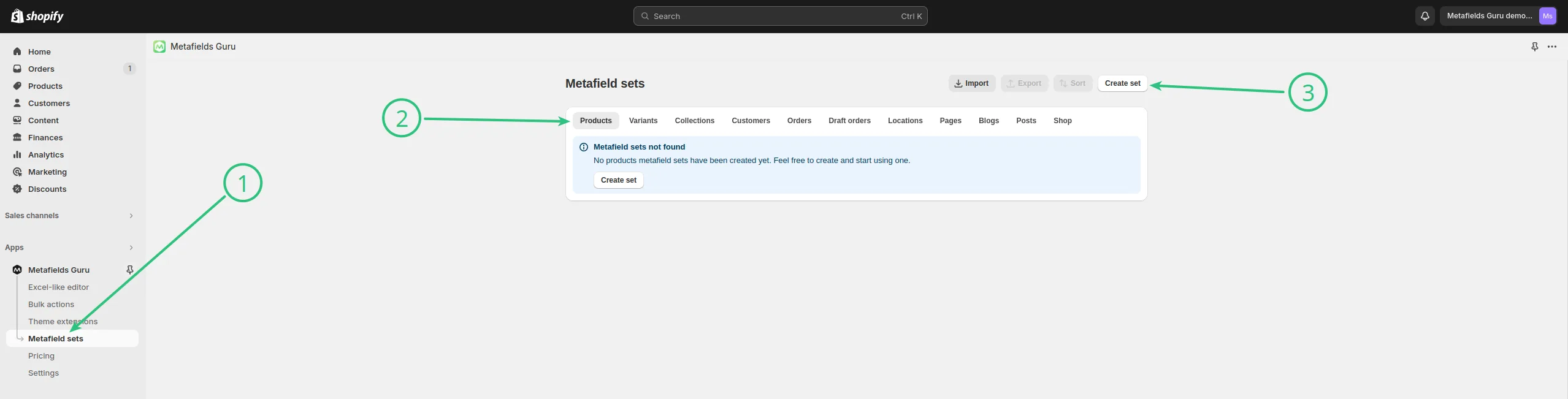The width and height of the screenshot is (1568, 399).
Task: Switch to the Pages tab
Action: 950,121
